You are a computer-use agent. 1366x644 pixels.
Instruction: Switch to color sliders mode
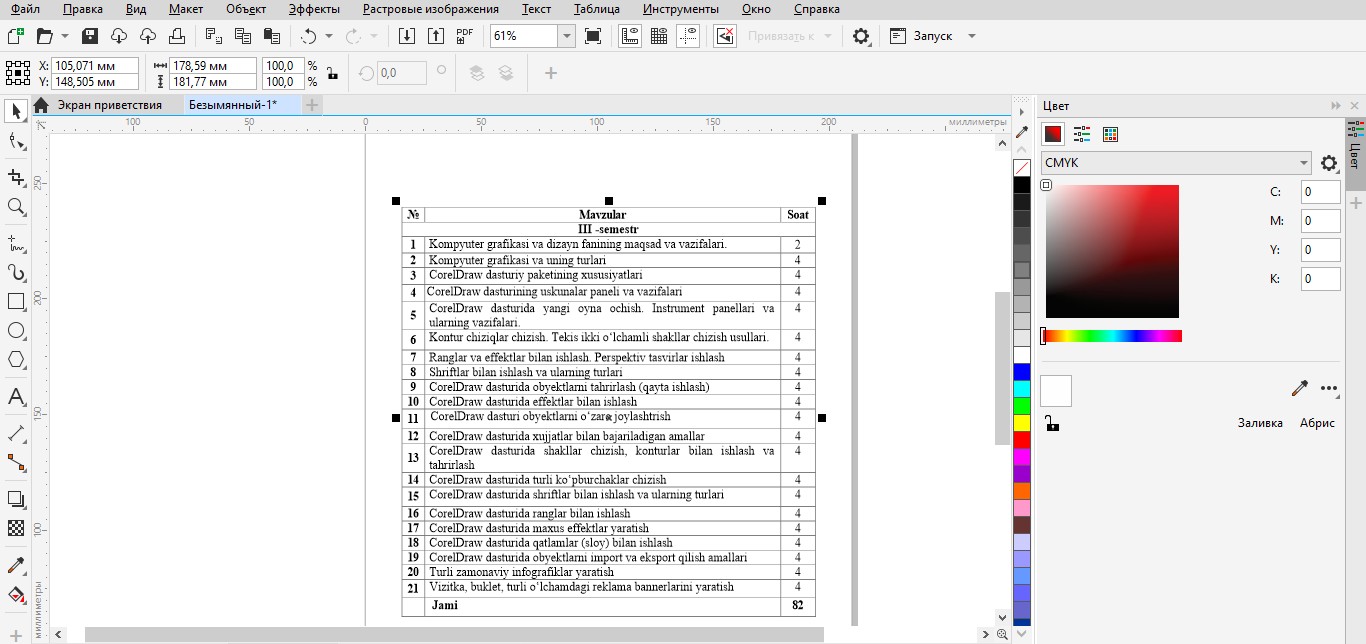(1081, 134)
